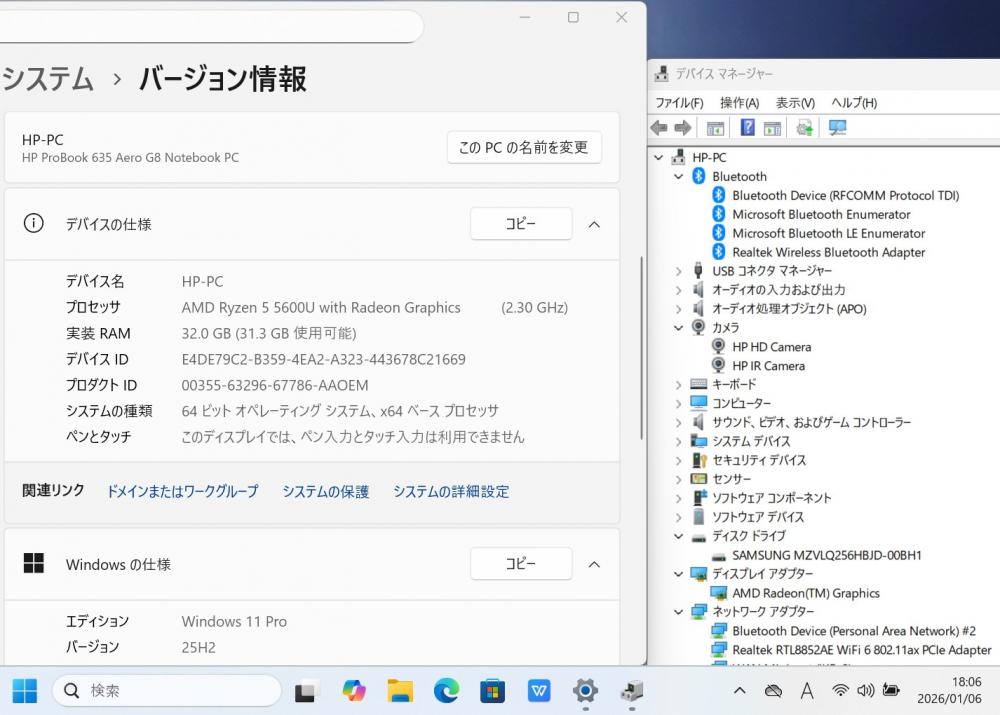Click the Settings window vertical scrollbar
1000x715 pixels.
tap(641, 350)
